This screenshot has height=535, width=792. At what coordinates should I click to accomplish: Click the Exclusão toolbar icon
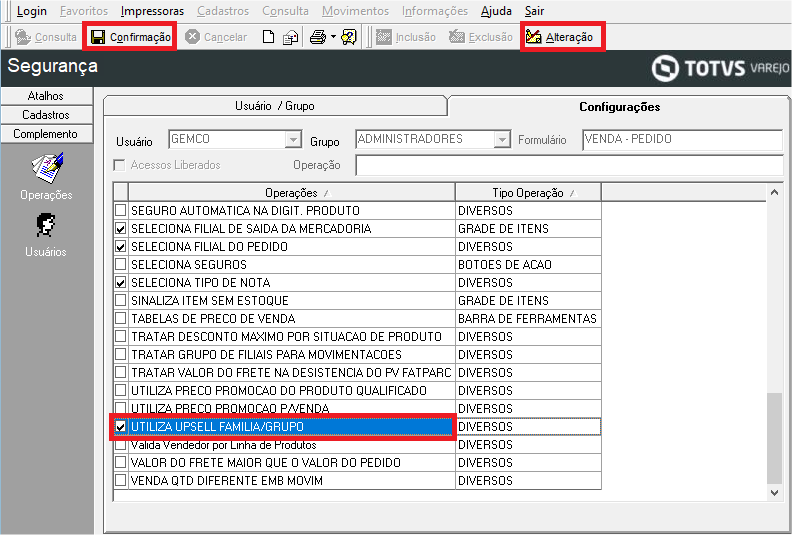457,37
